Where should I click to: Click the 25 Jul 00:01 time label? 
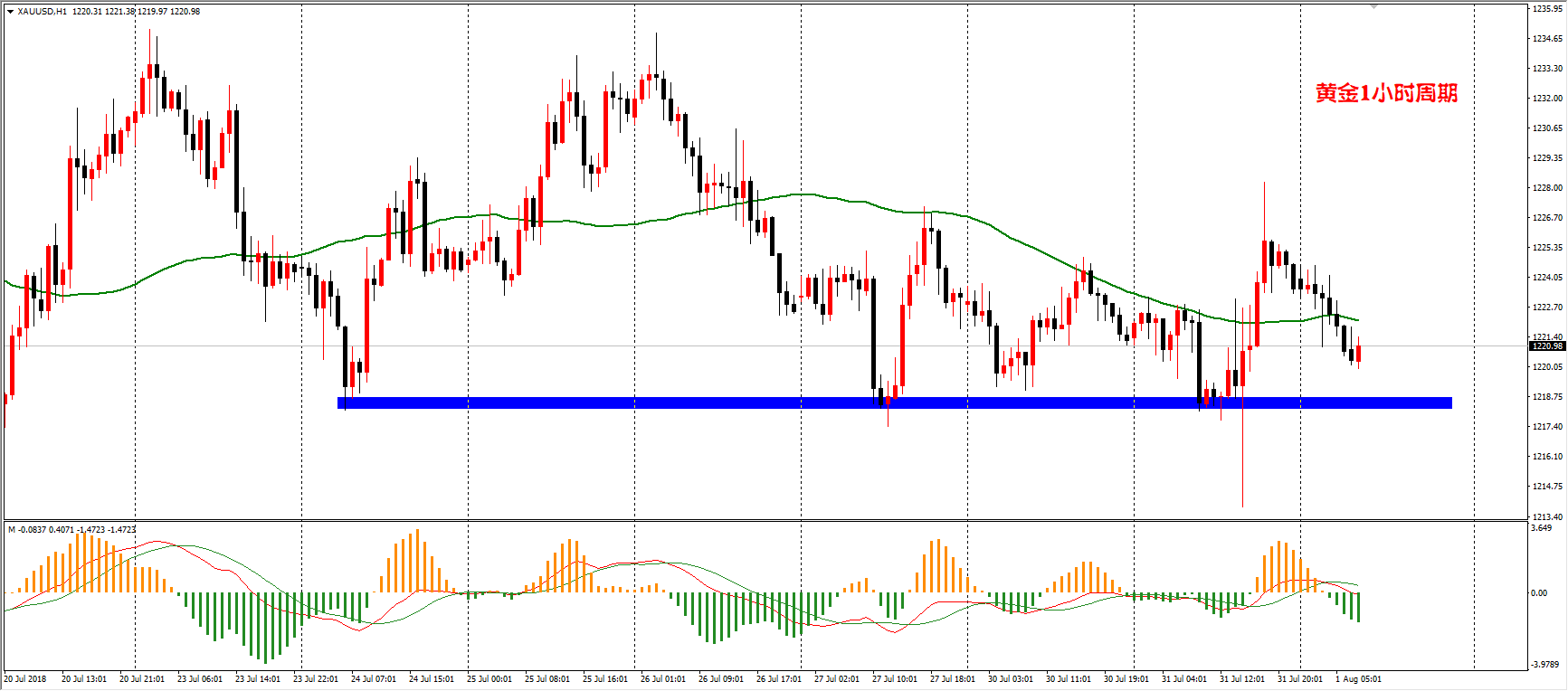click(489, 679)
